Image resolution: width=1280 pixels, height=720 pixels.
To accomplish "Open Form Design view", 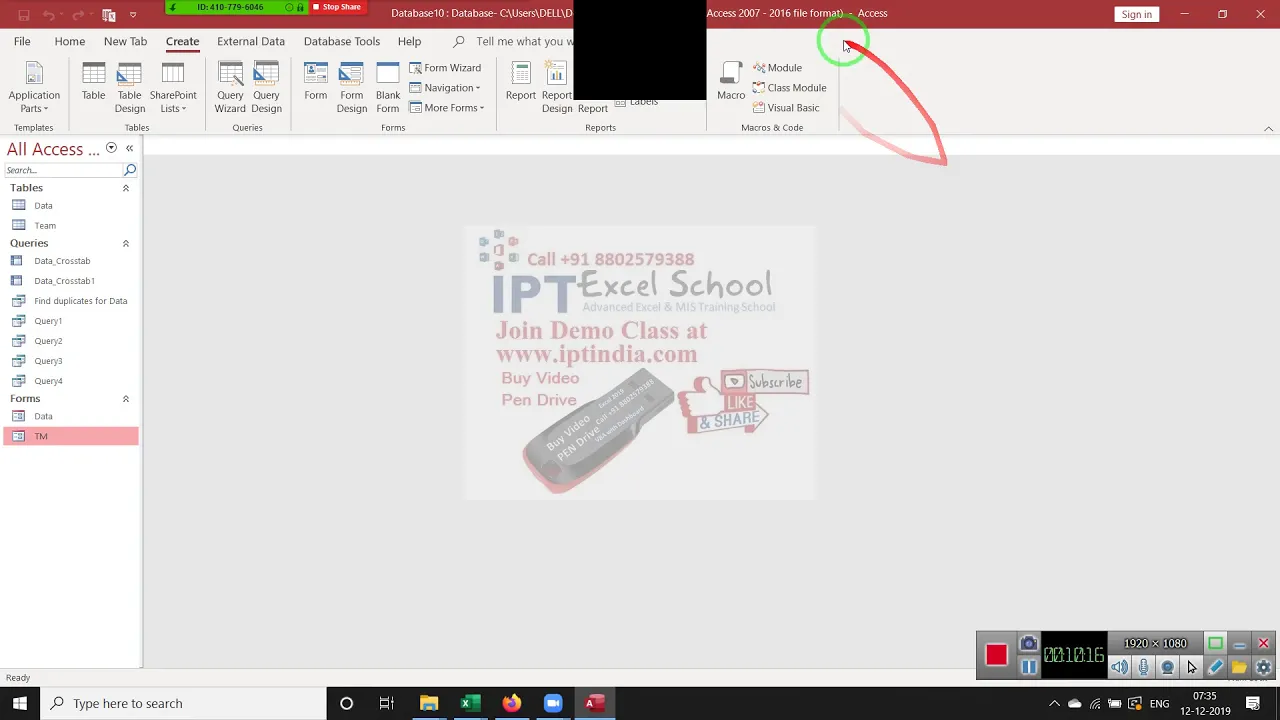I will [351, 88].
